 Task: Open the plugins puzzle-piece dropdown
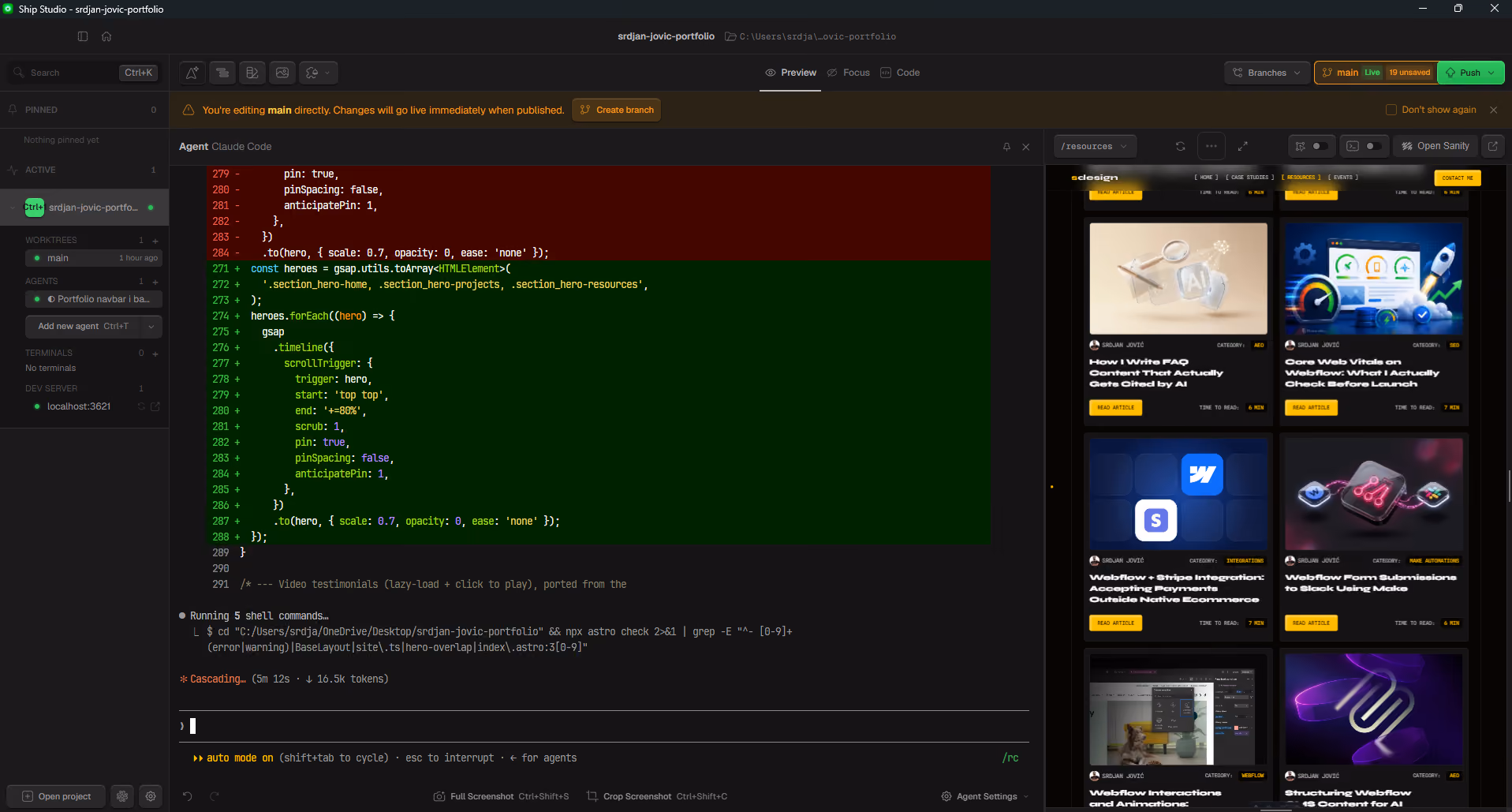point(318,73)
